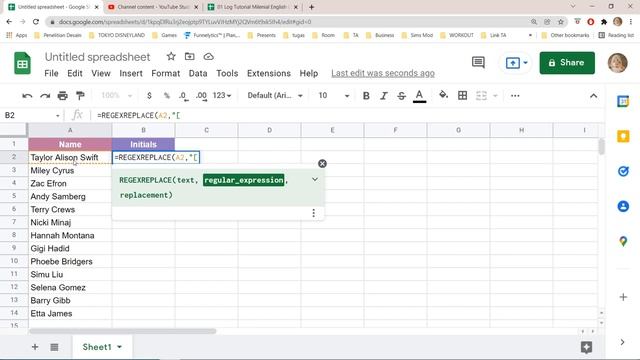Decrease decimal places icon

click(x=183, y=96)
